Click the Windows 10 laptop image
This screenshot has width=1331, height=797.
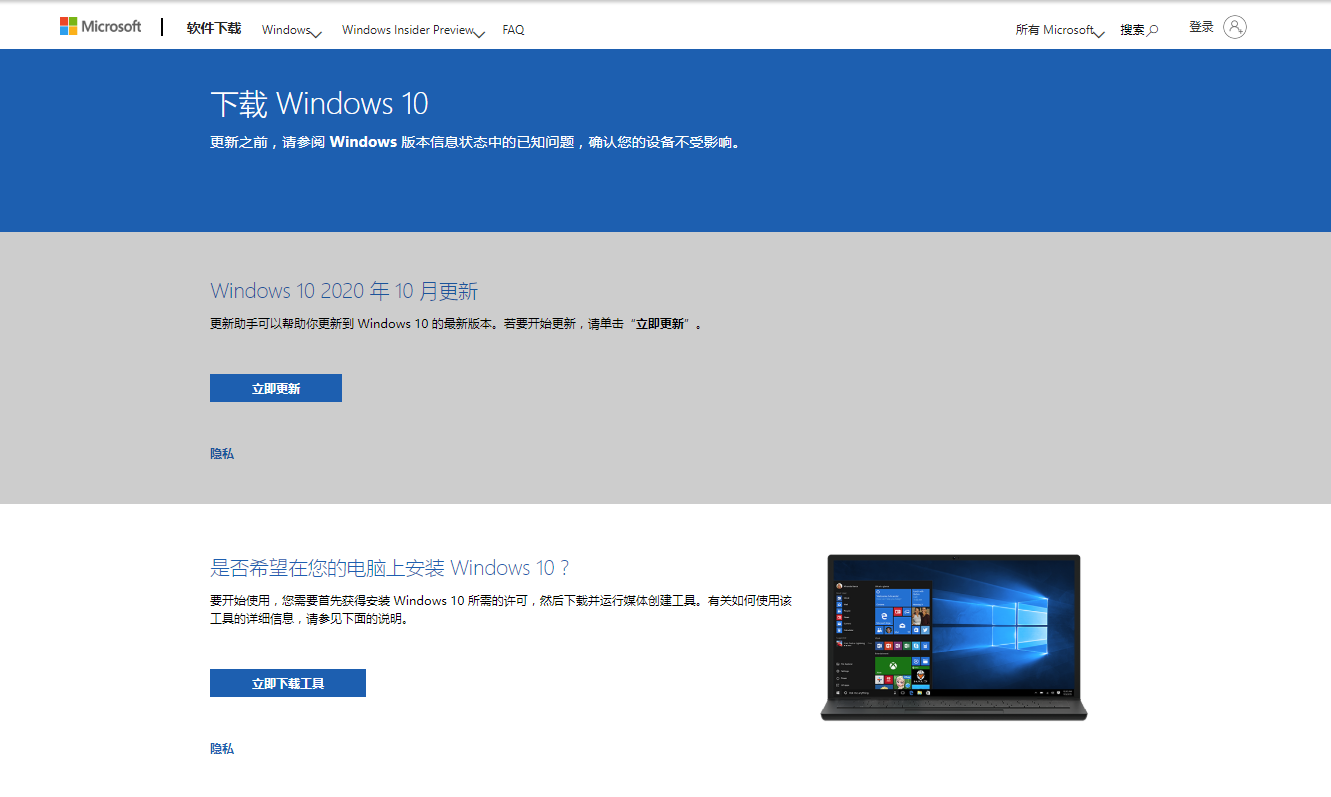click(954, 637)
